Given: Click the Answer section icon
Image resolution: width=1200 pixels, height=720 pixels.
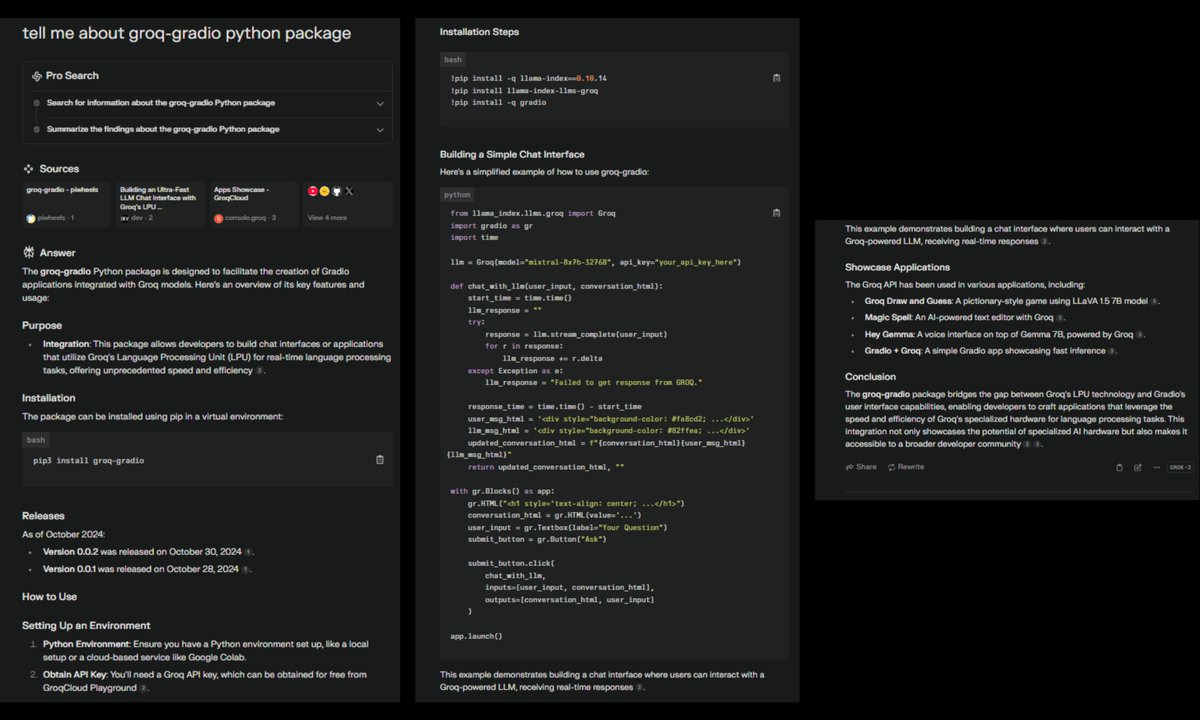Looking at the screenshot, I should coord(28,253).
